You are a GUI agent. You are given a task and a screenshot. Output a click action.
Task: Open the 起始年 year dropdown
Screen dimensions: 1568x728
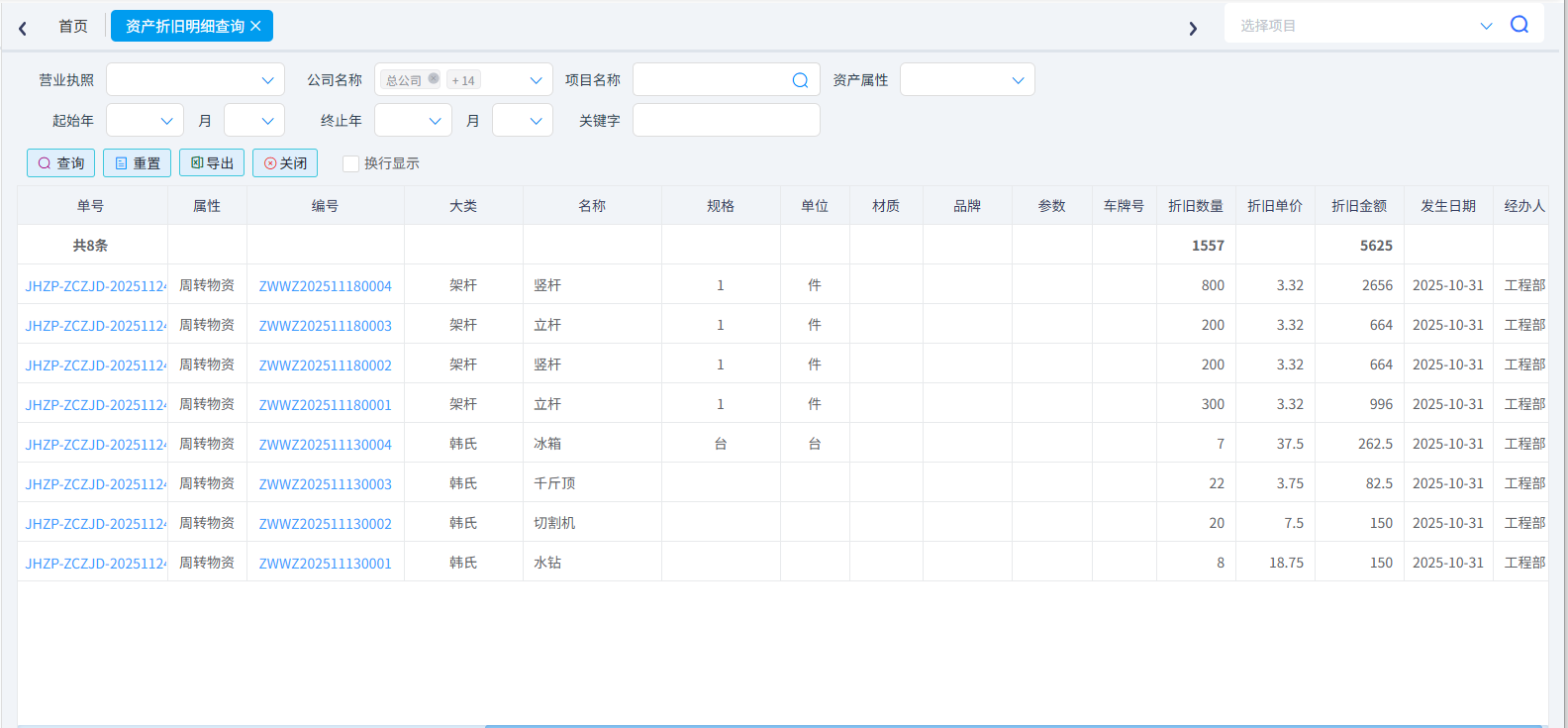pyautogui.click(x=145, y=121)
